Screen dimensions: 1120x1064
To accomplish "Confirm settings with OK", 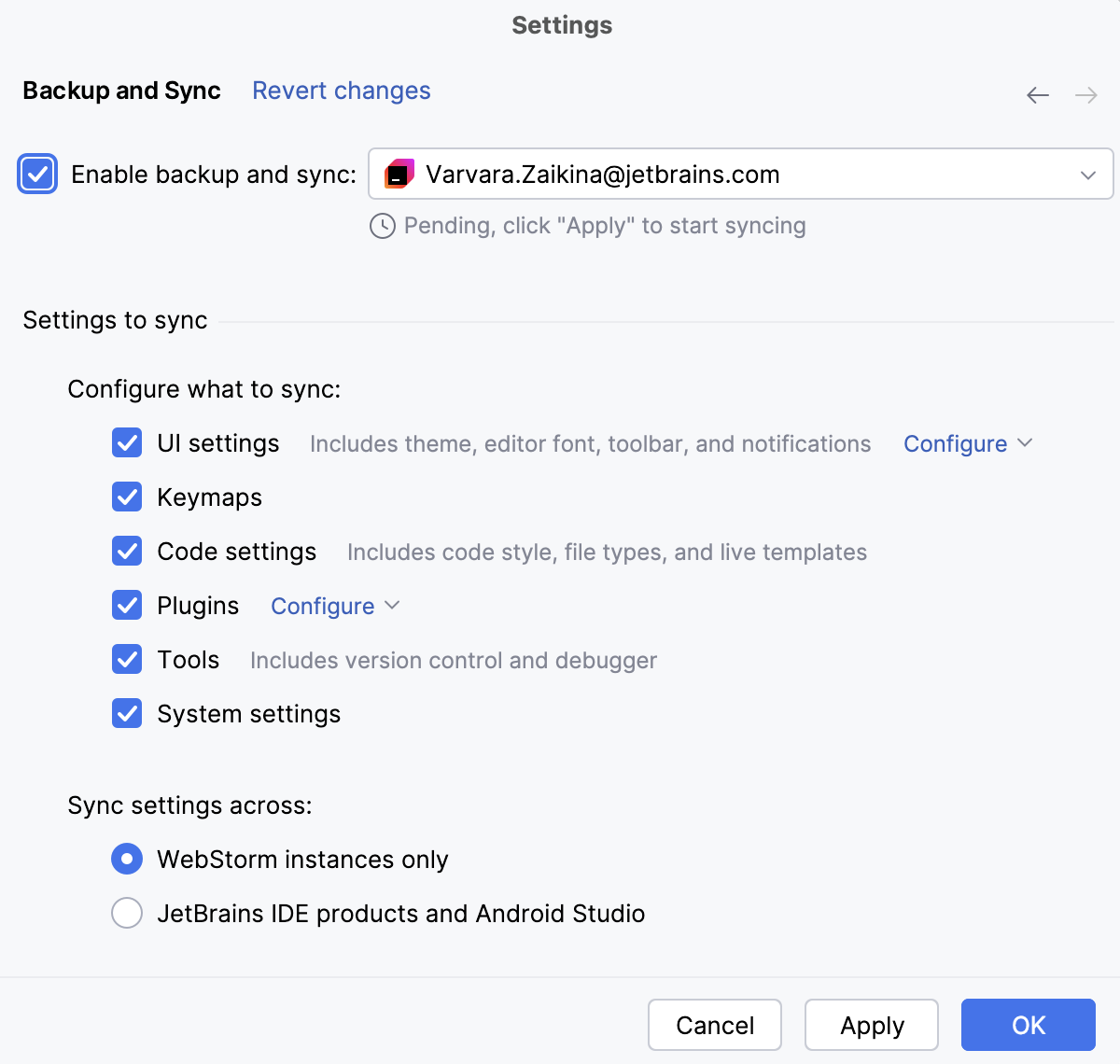I will click(1028, 1025).
